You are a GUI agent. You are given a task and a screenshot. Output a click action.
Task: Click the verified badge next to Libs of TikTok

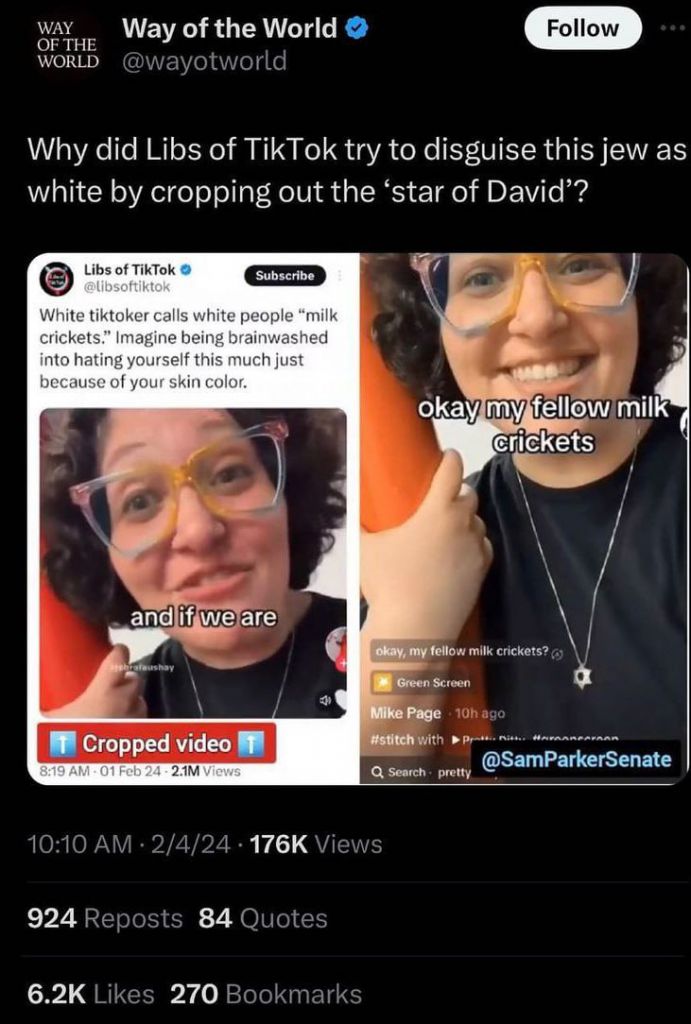click(185, 269)
